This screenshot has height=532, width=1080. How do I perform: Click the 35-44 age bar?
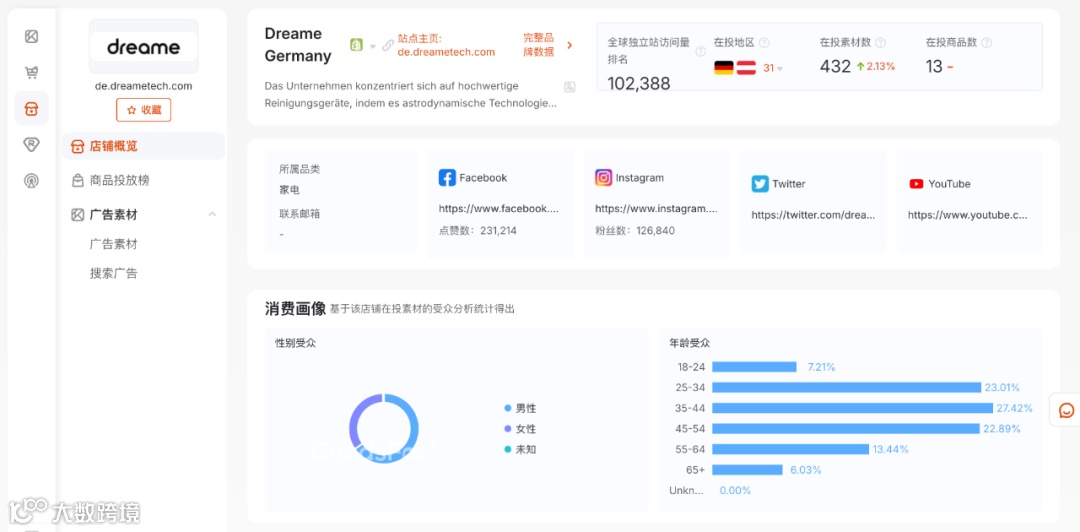point(853,408)
